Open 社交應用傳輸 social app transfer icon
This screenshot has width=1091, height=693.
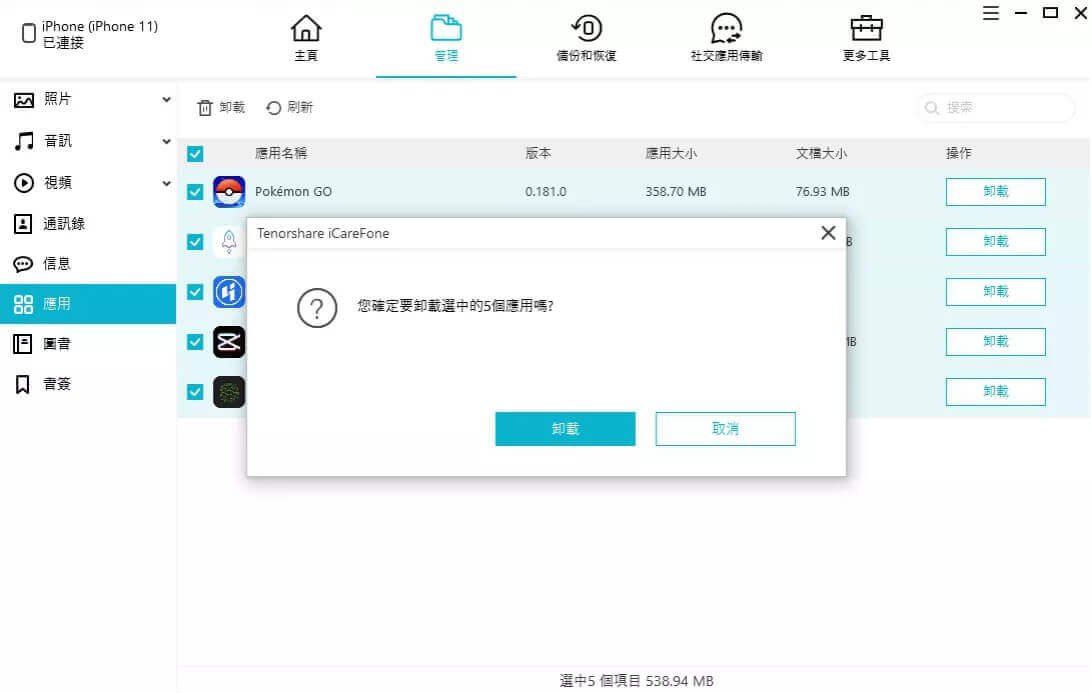click(x=726, y=29)
